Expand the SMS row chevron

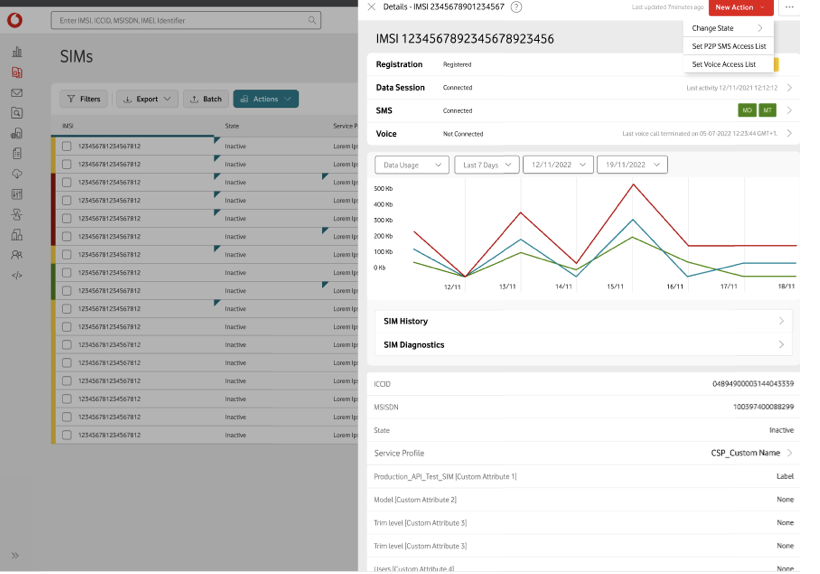click(789, 110)
